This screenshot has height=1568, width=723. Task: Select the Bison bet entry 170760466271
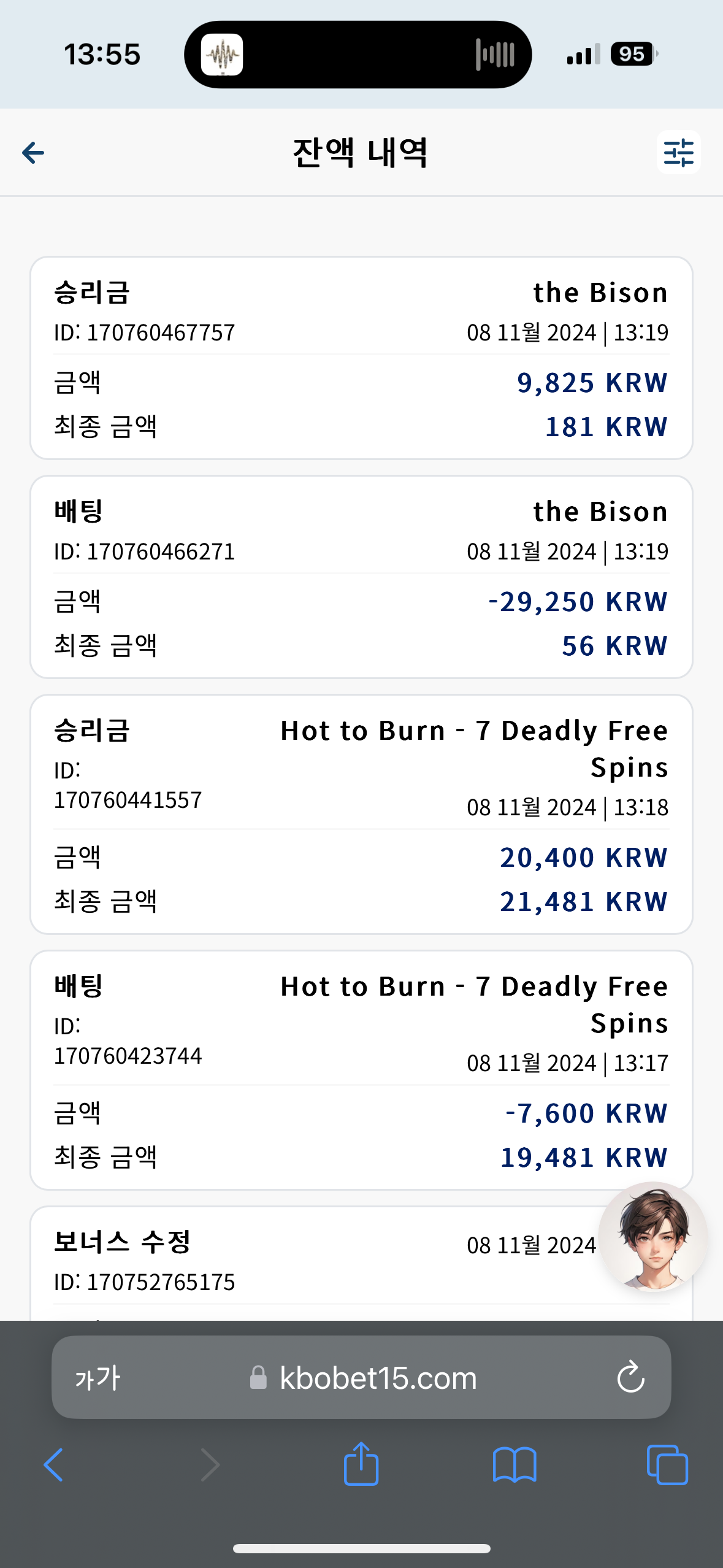pos(361,577)
